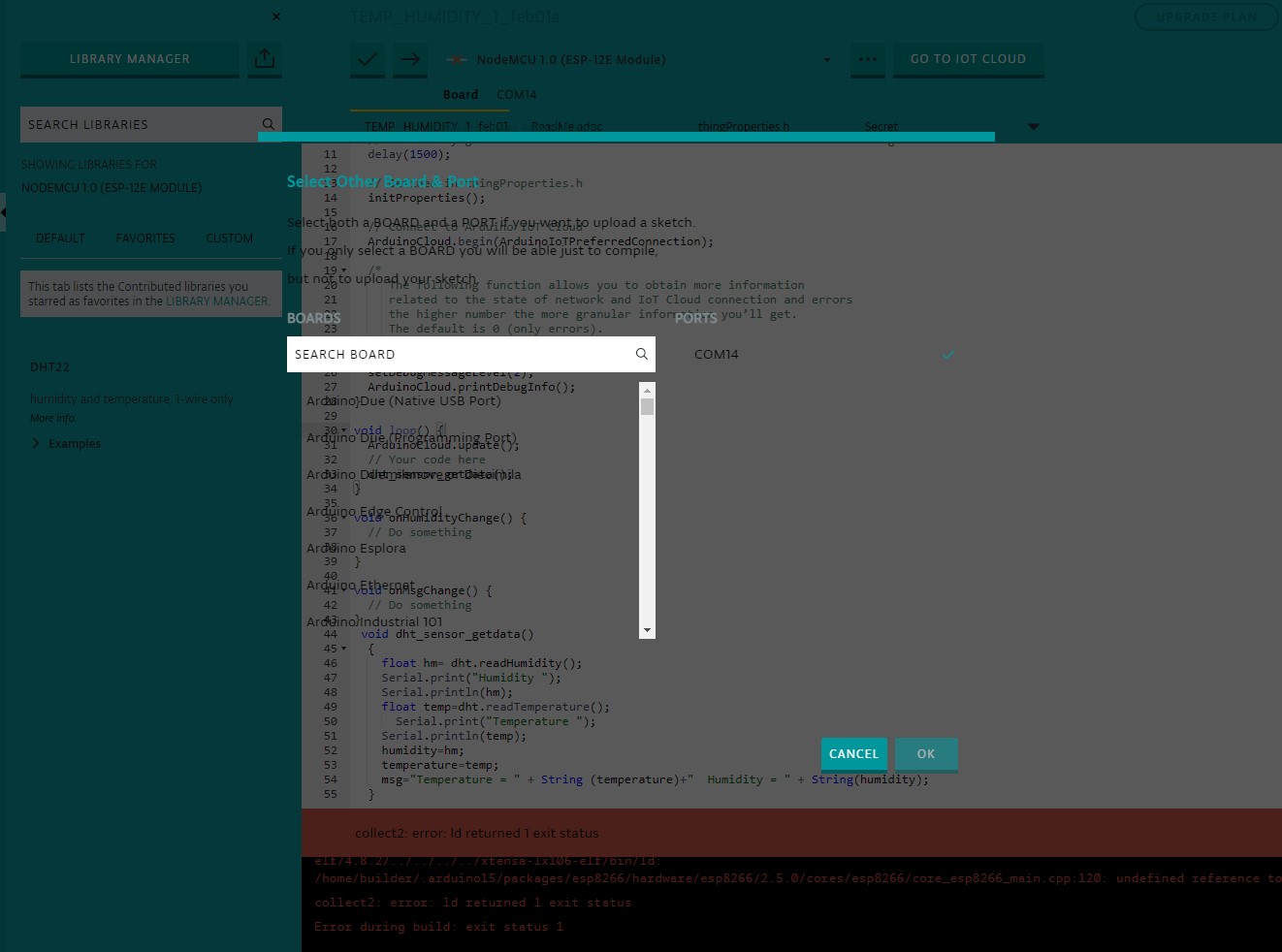The image size is (1282, 952).
Task: Collapse sidebar using left edge arrow
Action: tap(3, 211)
